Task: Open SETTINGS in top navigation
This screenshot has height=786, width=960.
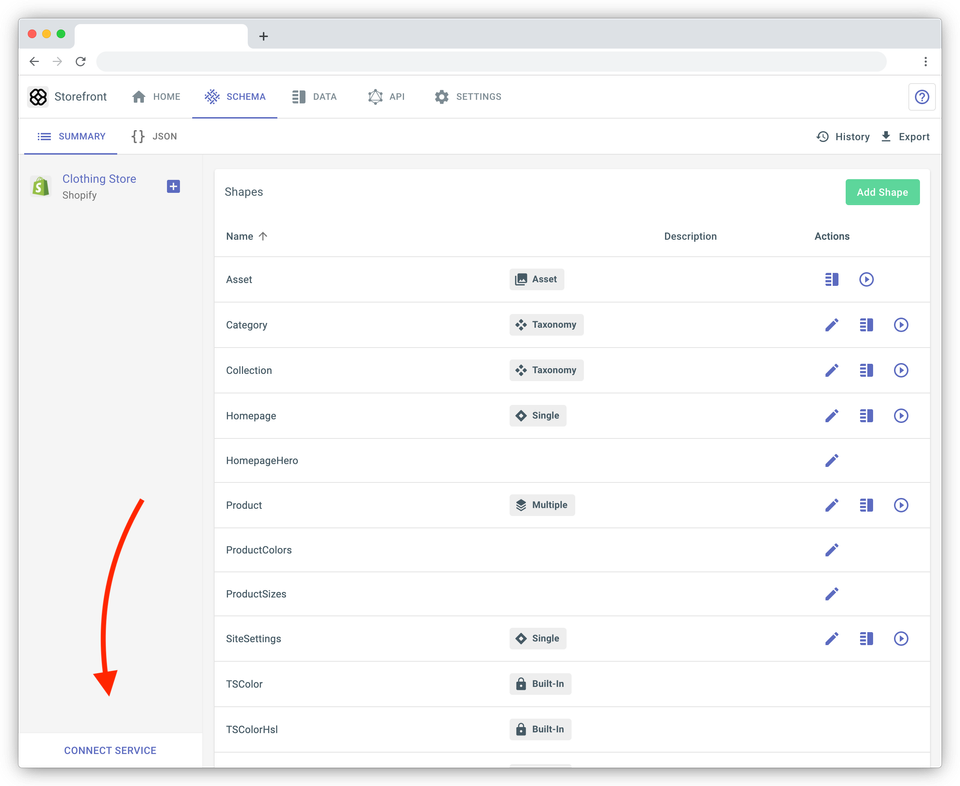Action: click(x=468, y=97)
